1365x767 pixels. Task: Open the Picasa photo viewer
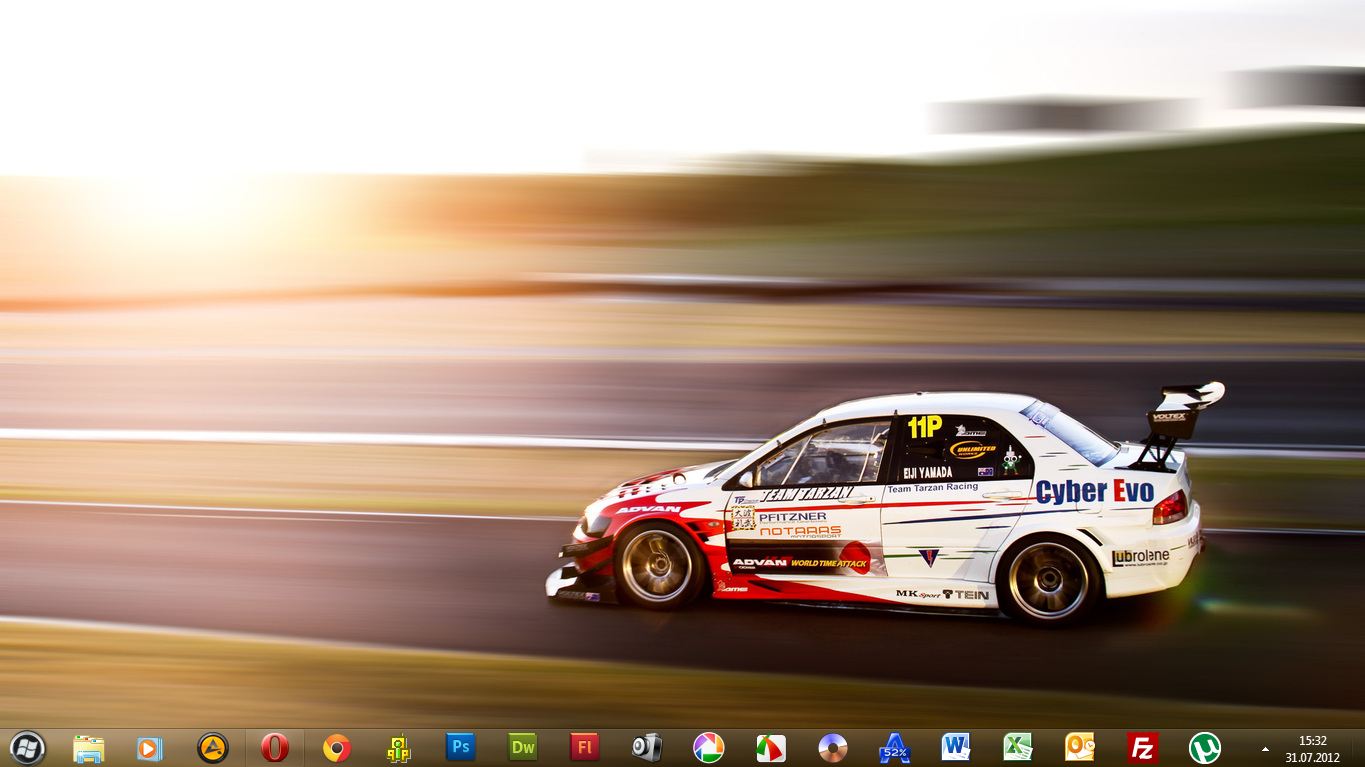point(708,748)
